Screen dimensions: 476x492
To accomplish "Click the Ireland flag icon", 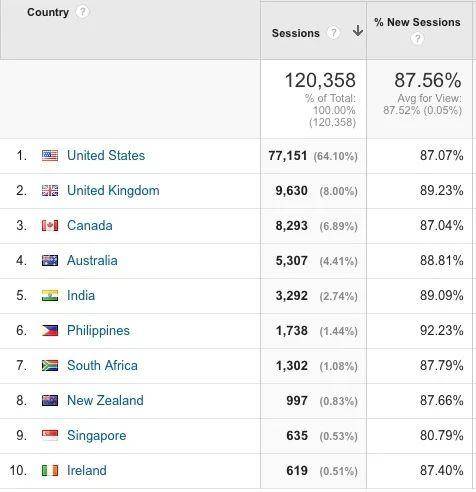I will (50, 470).
